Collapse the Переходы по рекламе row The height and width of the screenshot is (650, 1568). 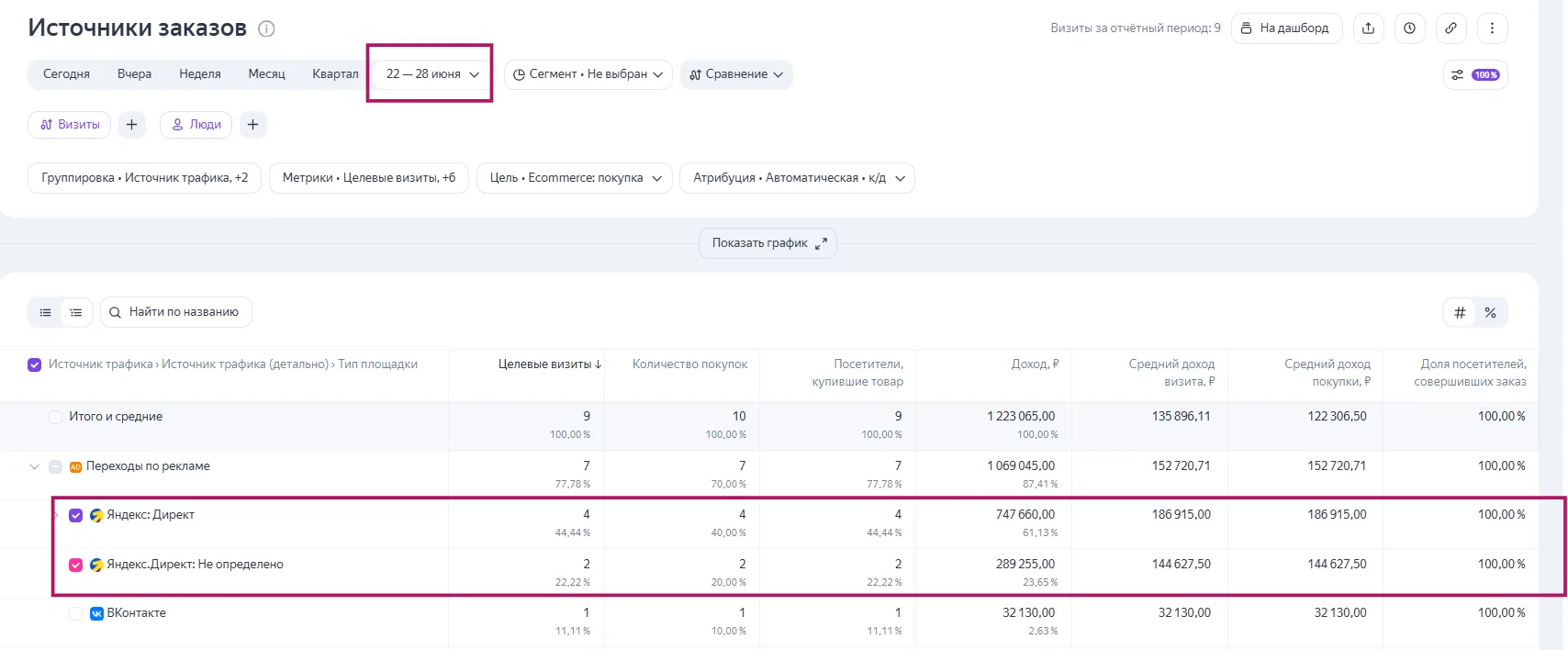tap(35, 466)
